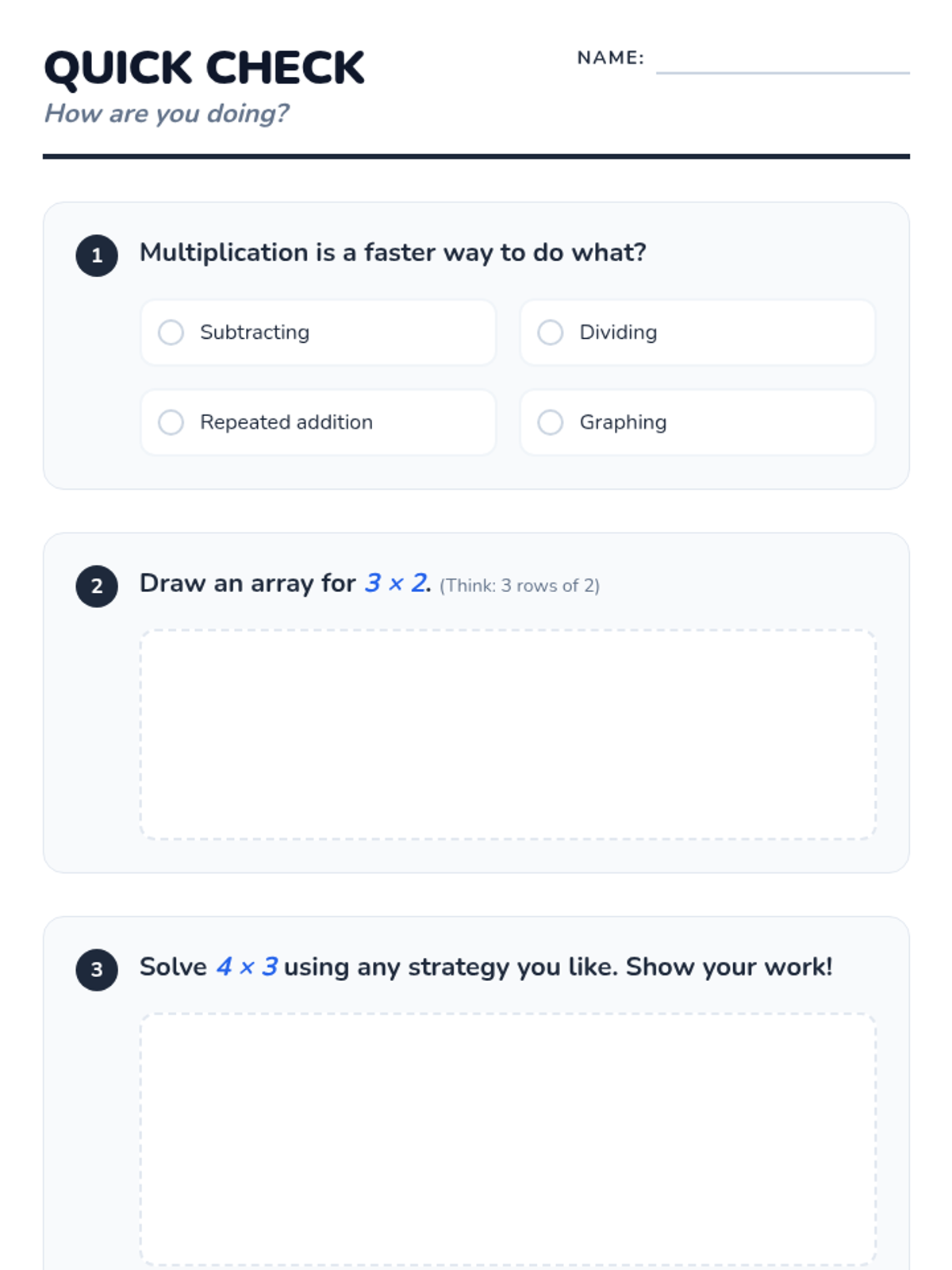Click the 'Draw an array for' text
The width and height of the screenshot is (952, 1270).
(248, 583)
